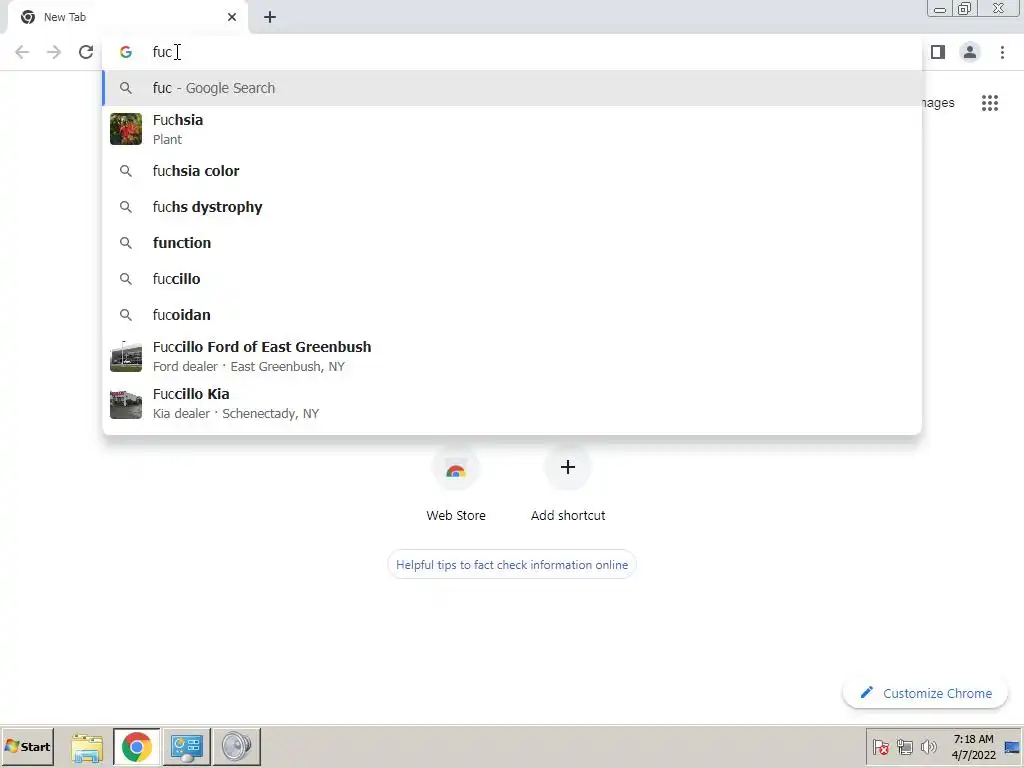This screenshot has width=1024, height=768.
Task: Open the side panel icon
Action: tap(938, 52)
